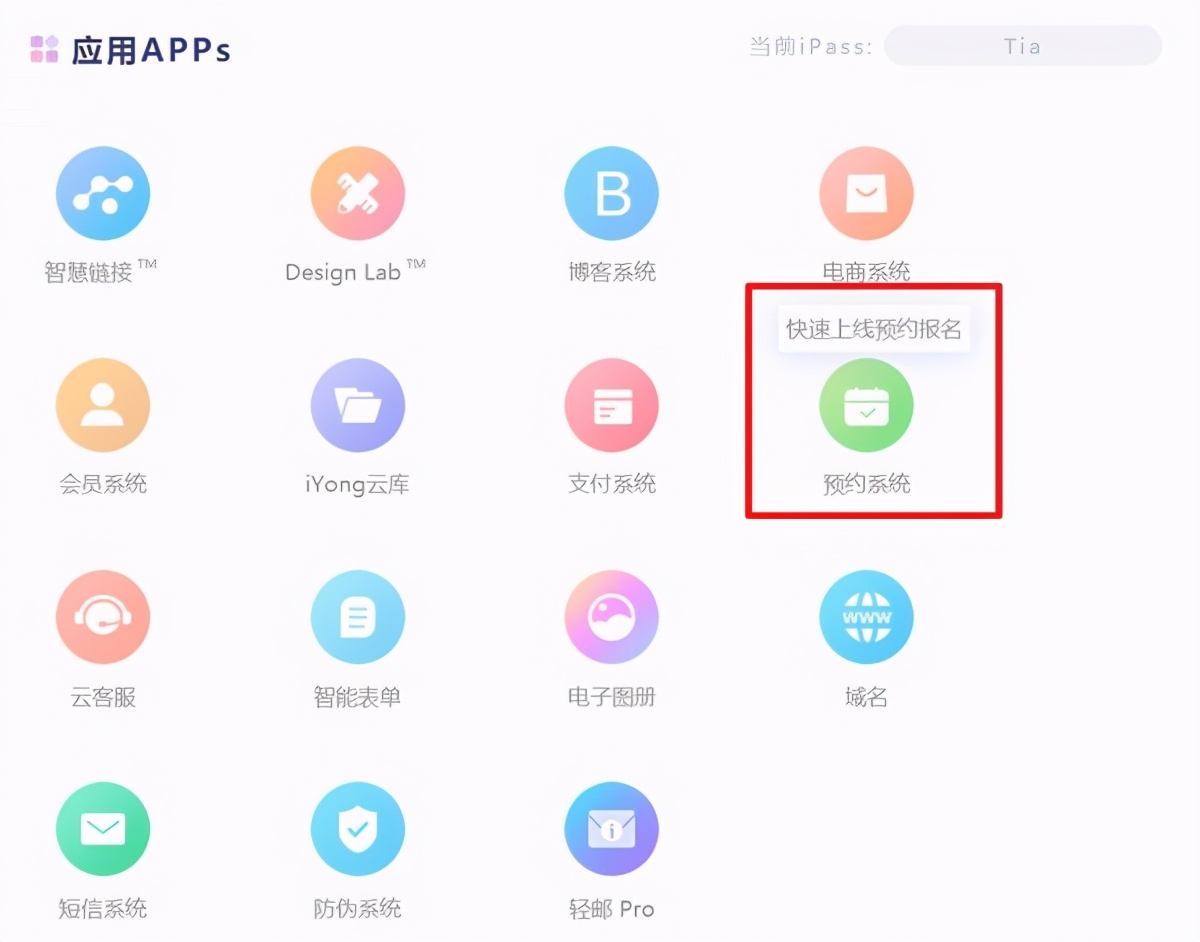Screen dimensions: 1200x942
Task: Click the 云客服 label
Action: 103,697
